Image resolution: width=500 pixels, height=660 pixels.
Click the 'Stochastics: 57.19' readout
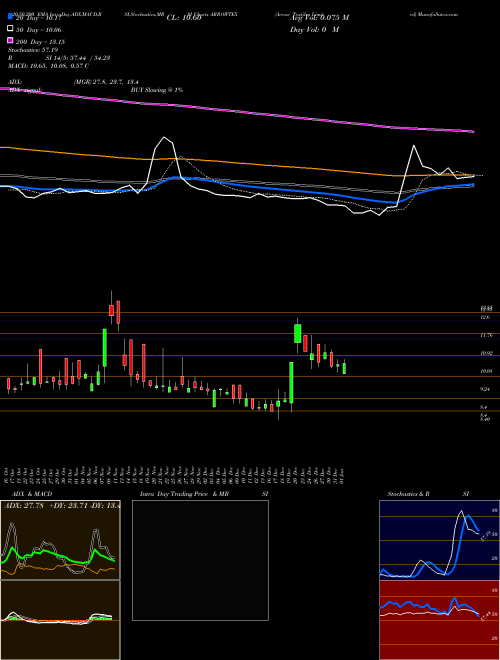[x=33, y=50]
